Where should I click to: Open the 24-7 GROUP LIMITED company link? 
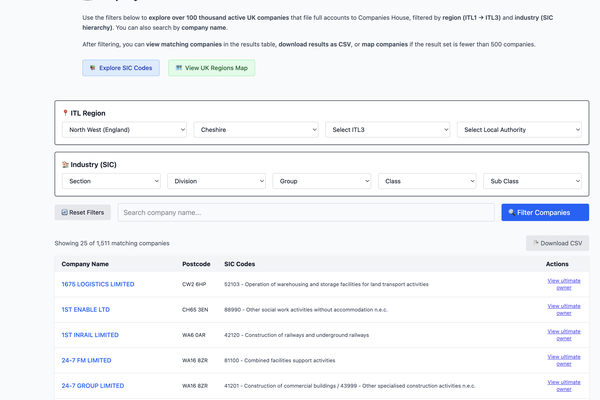pyautogui.click(x=93, y=385)
